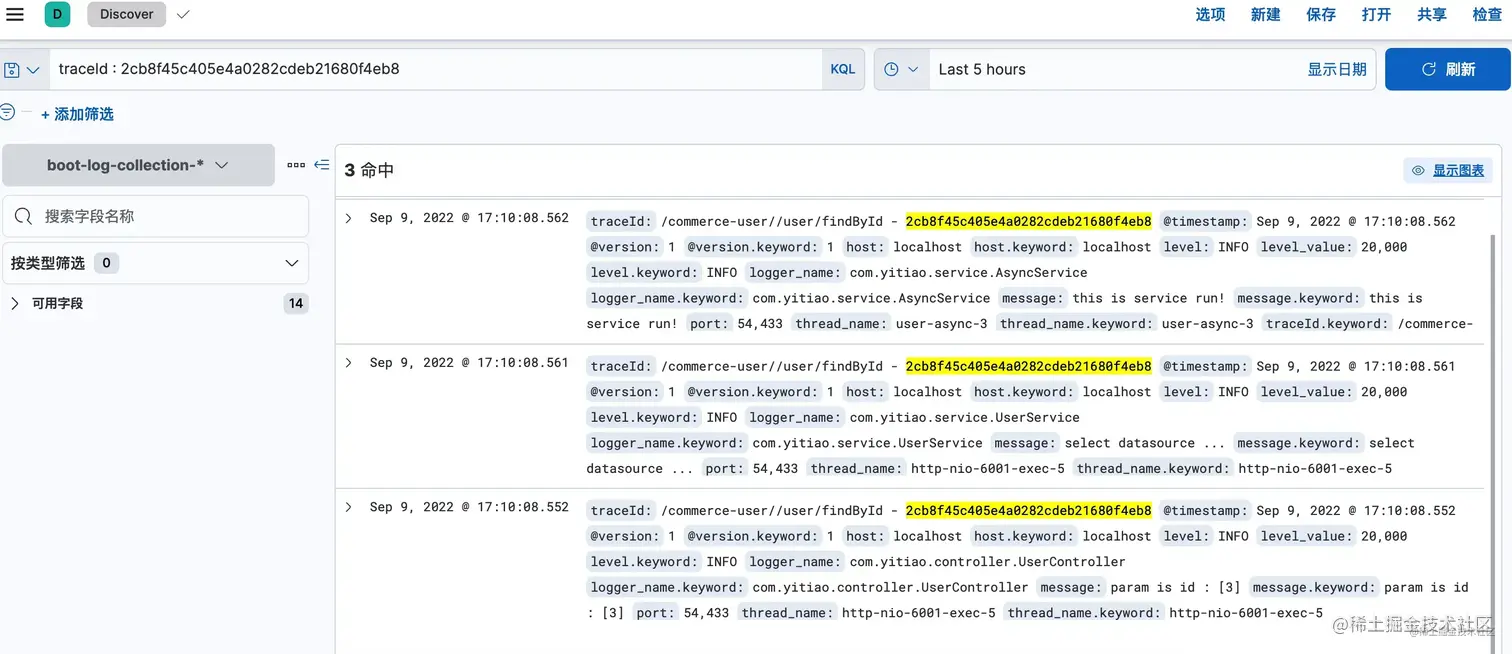Open the clock quick time menu
1512x654 pixels.
pos(901,70)
